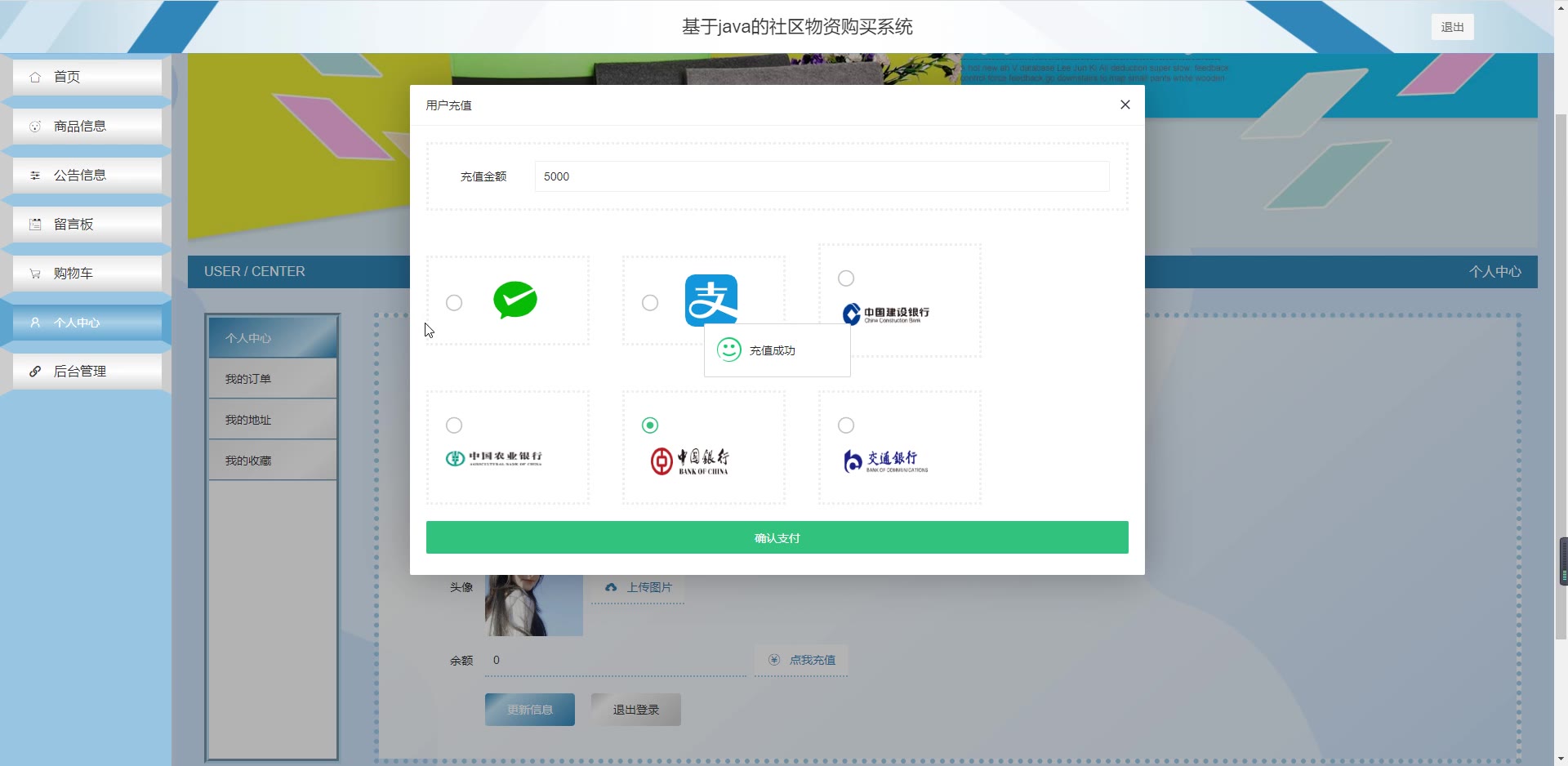Select the Bank of Communications radio button

tap(846, 425)
